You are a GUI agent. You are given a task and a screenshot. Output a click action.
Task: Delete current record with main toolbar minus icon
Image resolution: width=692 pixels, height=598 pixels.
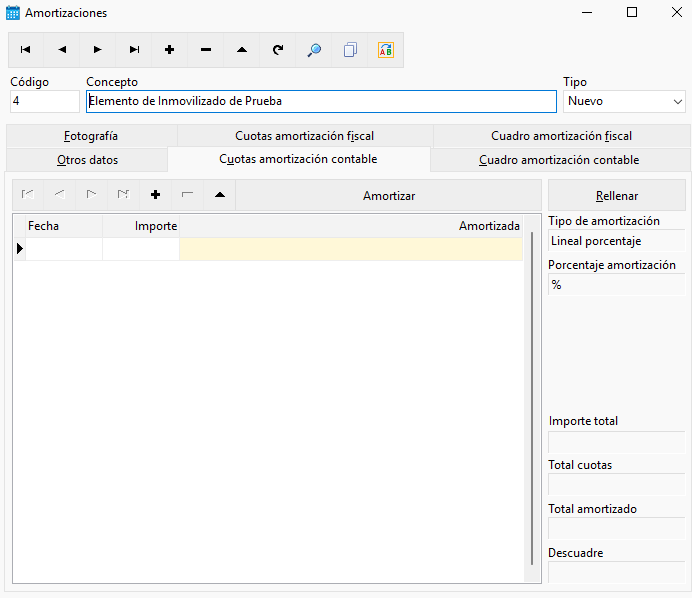point(206,50)
